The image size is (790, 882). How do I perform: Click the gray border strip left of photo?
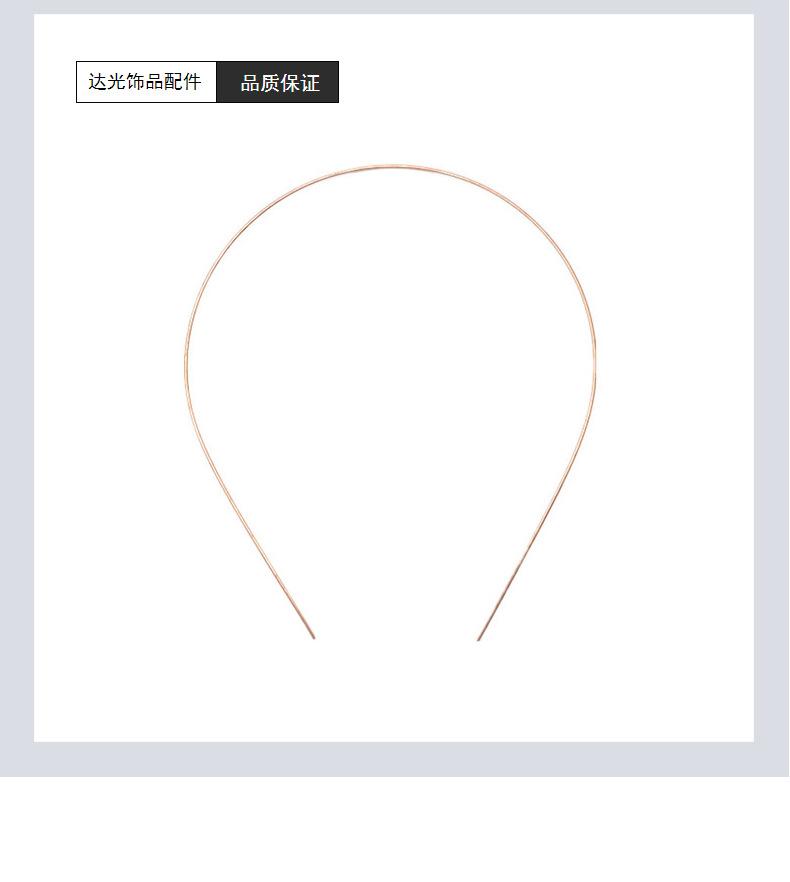(17, 378)
